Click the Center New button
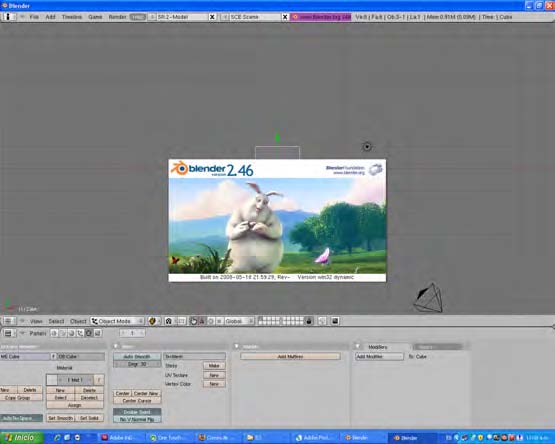The width and height of the screenshot is (555, 444). tap(146, 393)
